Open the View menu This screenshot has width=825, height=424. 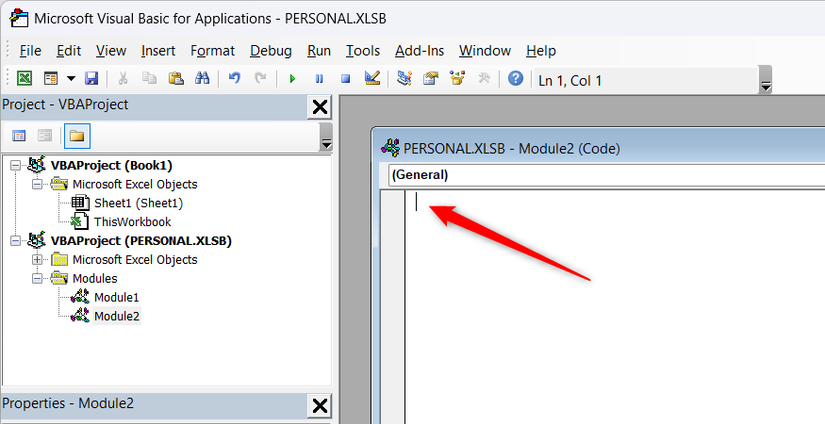pyautogui.click(x=111, y=51)
